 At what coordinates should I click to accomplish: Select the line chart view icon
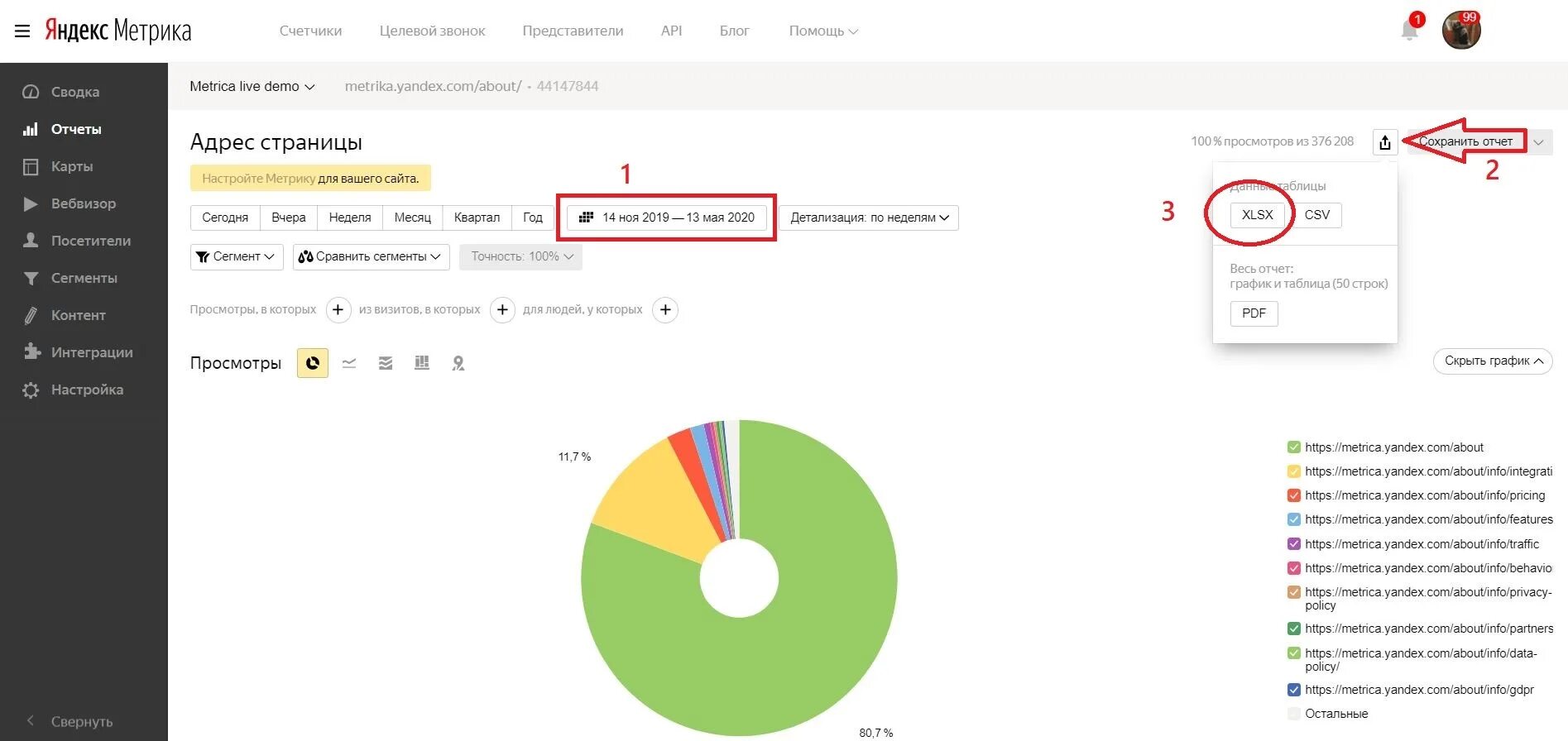349,363
